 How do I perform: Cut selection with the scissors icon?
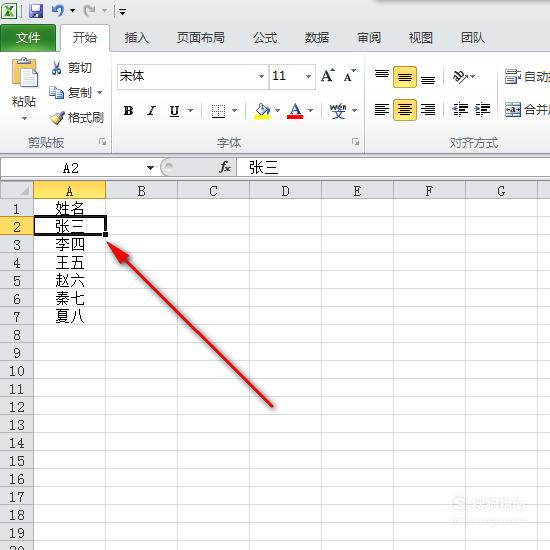point(56,68)
